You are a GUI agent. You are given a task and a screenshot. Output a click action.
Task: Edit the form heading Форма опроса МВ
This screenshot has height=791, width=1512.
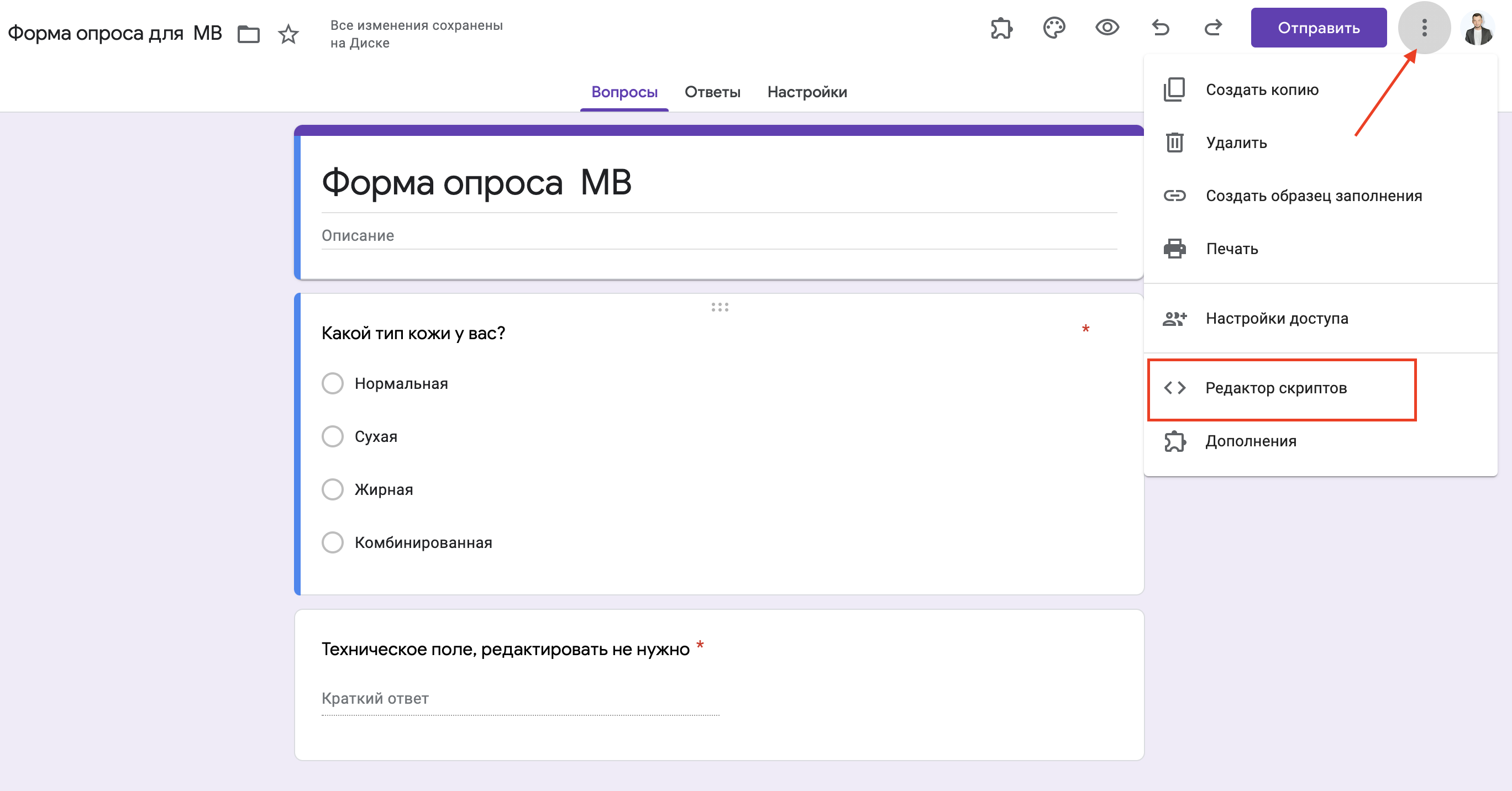point(476,182)
